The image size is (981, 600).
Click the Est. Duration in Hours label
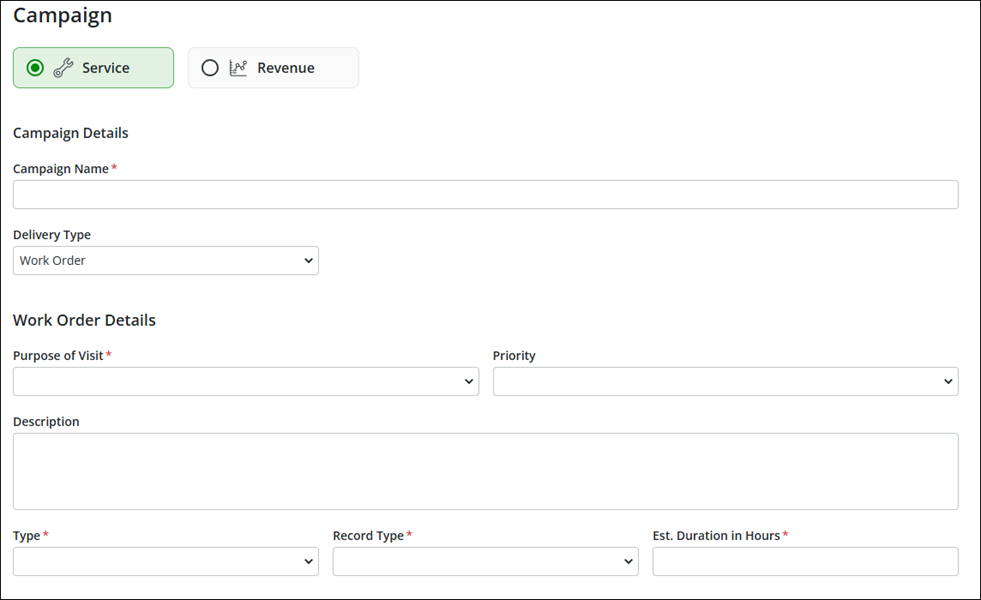point(716,536)
